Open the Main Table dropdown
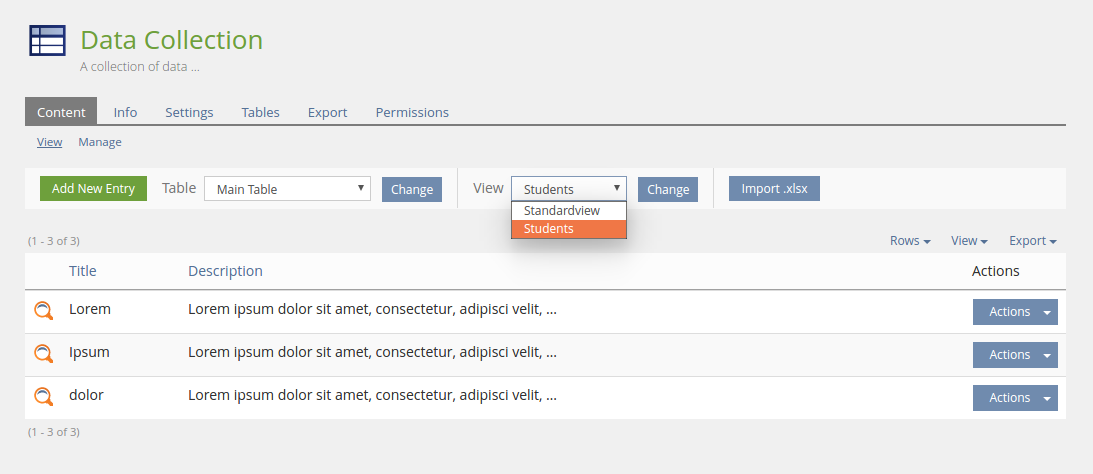 pyautogui.click(x=287, y=189)
